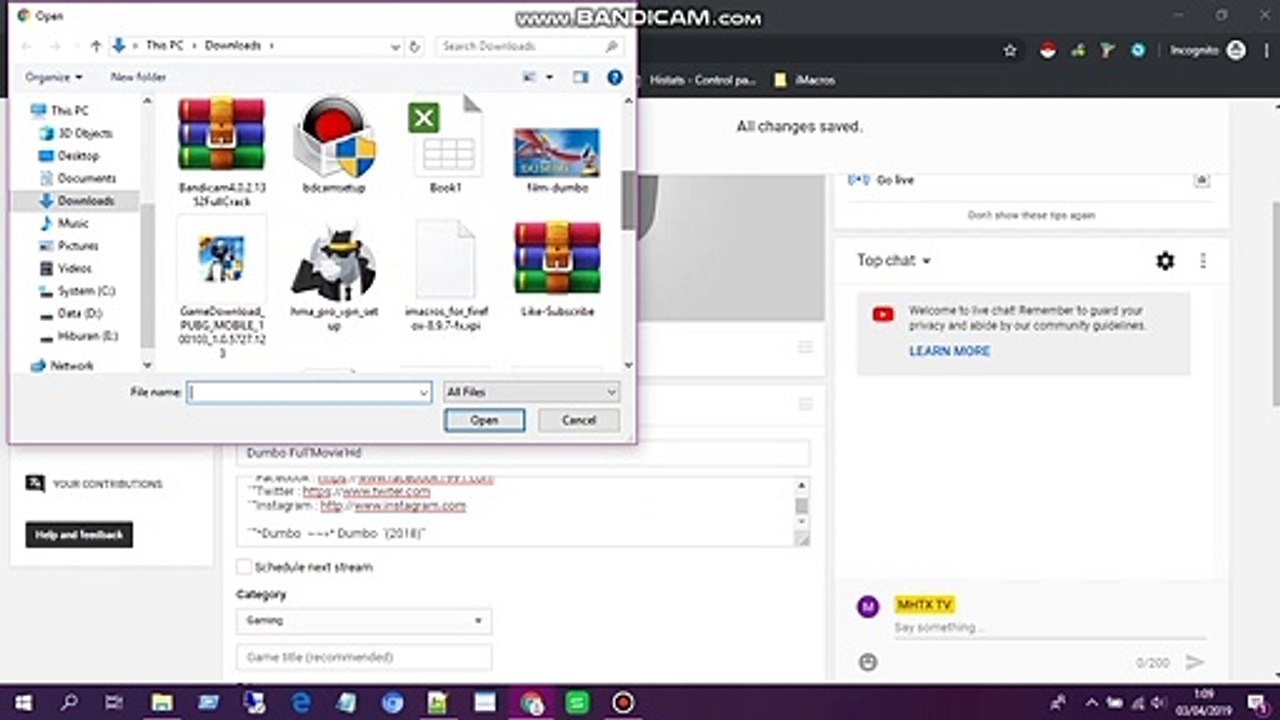Click the Up one level arrow in dialog

click(x=96, y=46)
